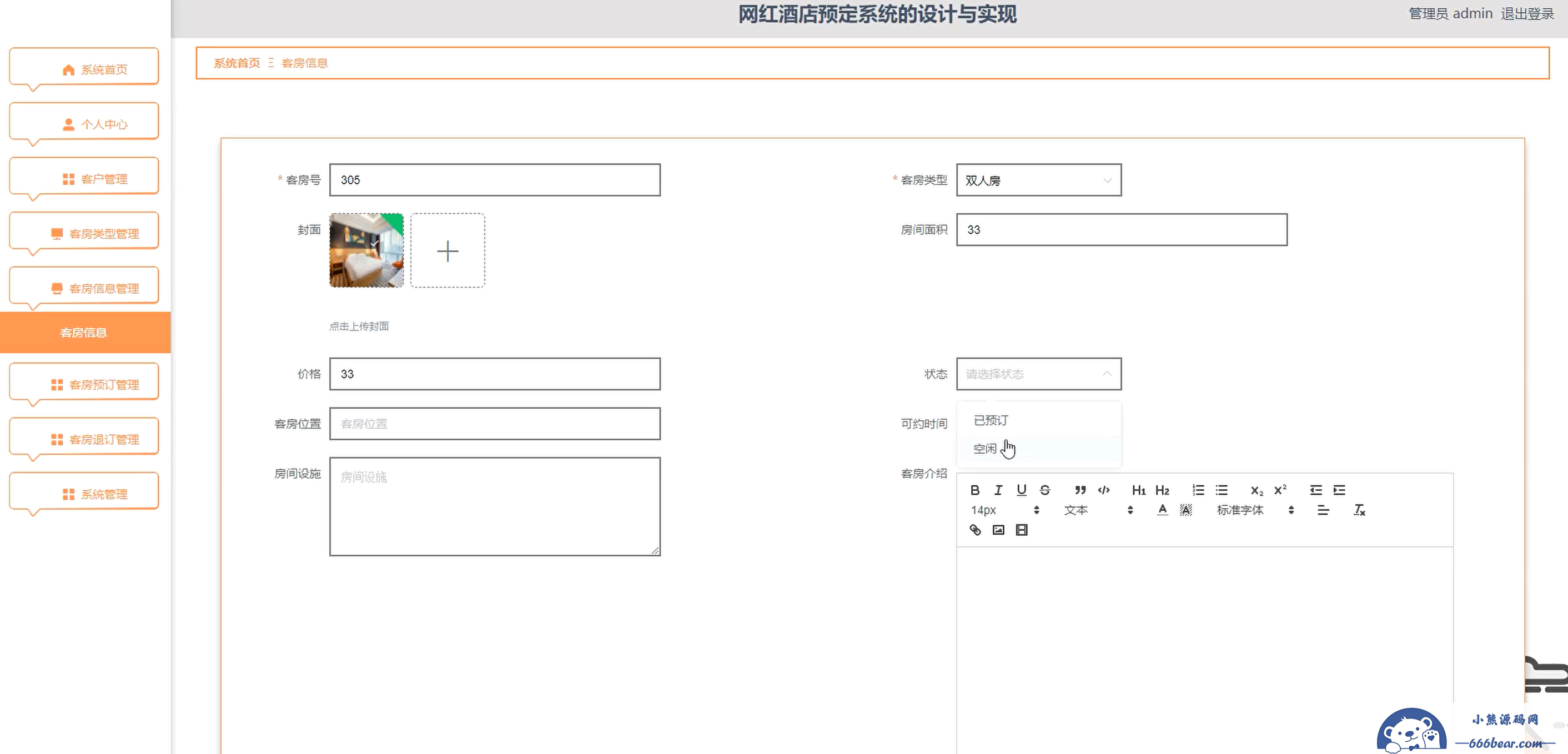This screenshot has width=1568, height=754.
Task: Select 已预订 from the status list
Action: pyautogui.click(x=1038, y=420)
